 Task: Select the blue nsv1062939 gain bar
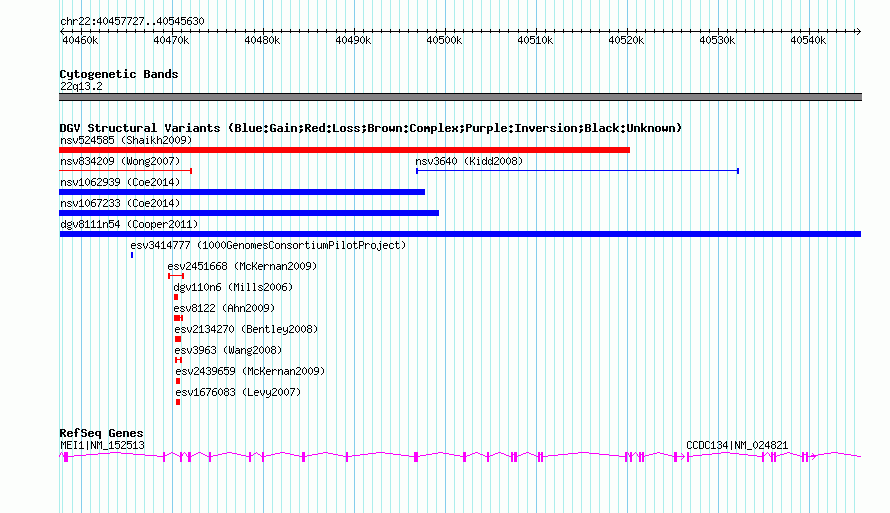tap(242, 192)
